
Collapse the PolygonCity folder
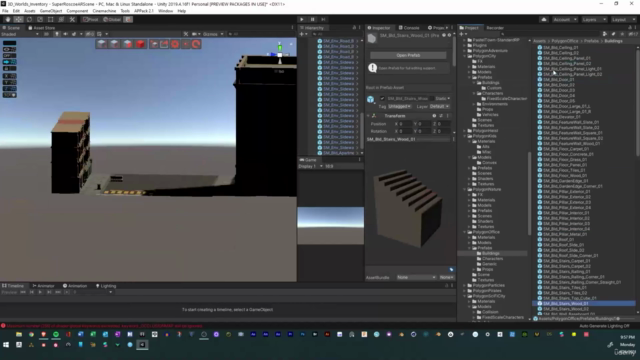(465, 56)
